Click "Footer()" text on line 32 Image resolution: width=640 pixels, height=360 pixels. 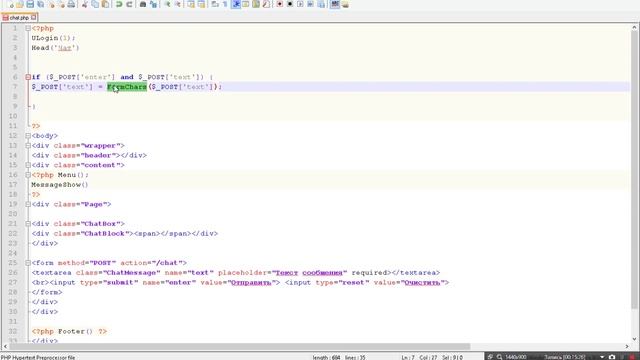point(75,331)
